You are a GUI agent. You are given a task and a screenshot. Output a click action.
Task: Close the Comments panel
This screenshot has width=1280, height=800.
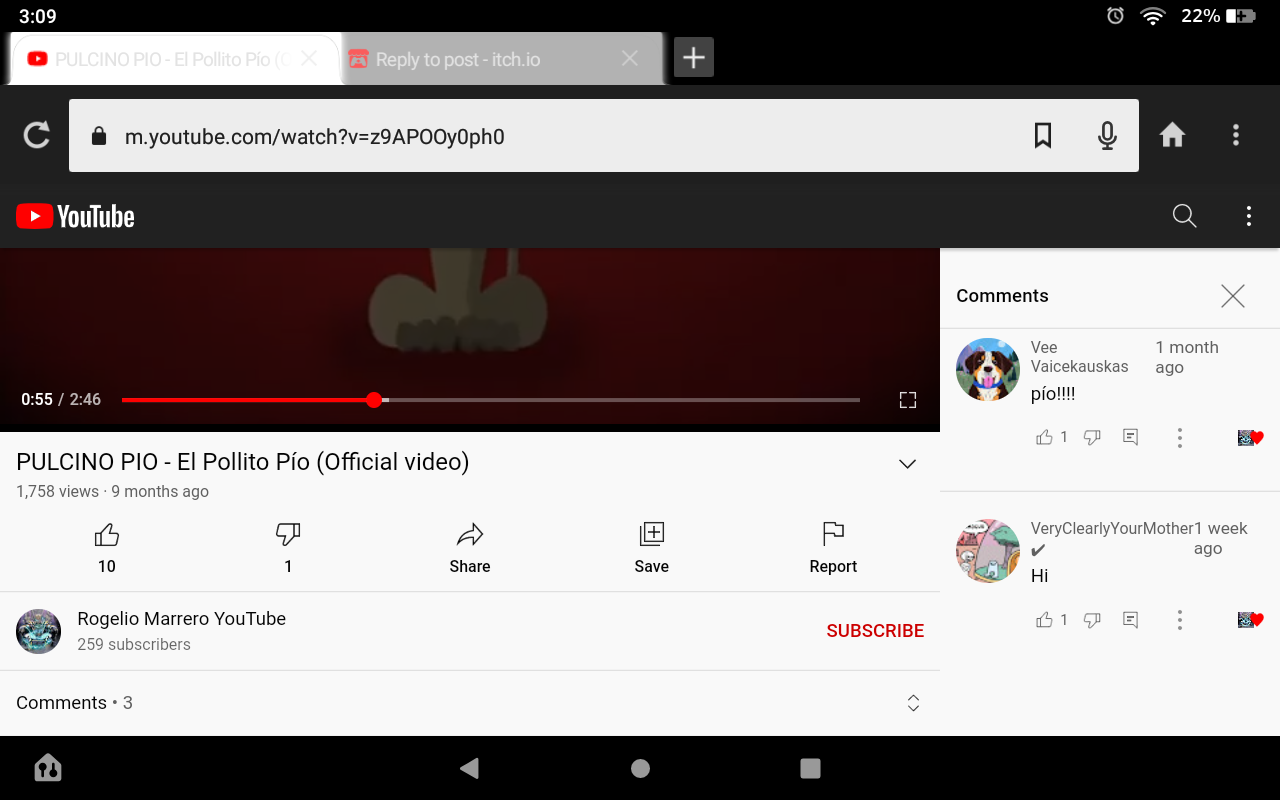click(x=1233, y=296)
